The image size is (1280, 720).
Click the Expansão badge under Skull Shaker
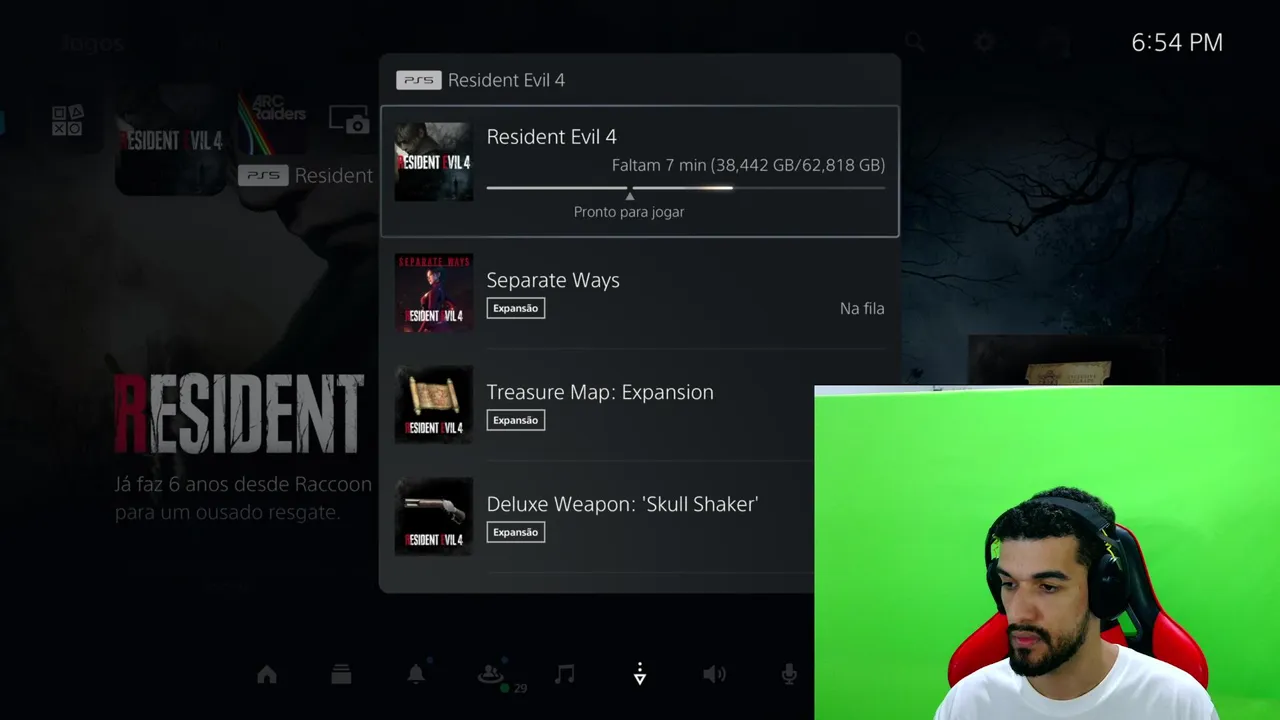tap(516, 532)
